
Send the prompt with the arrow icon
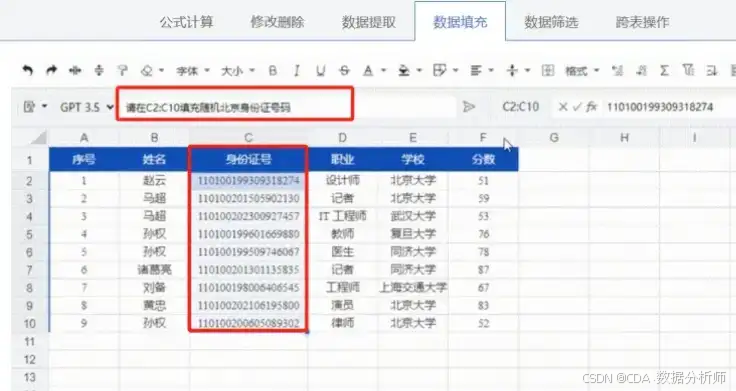468,107
